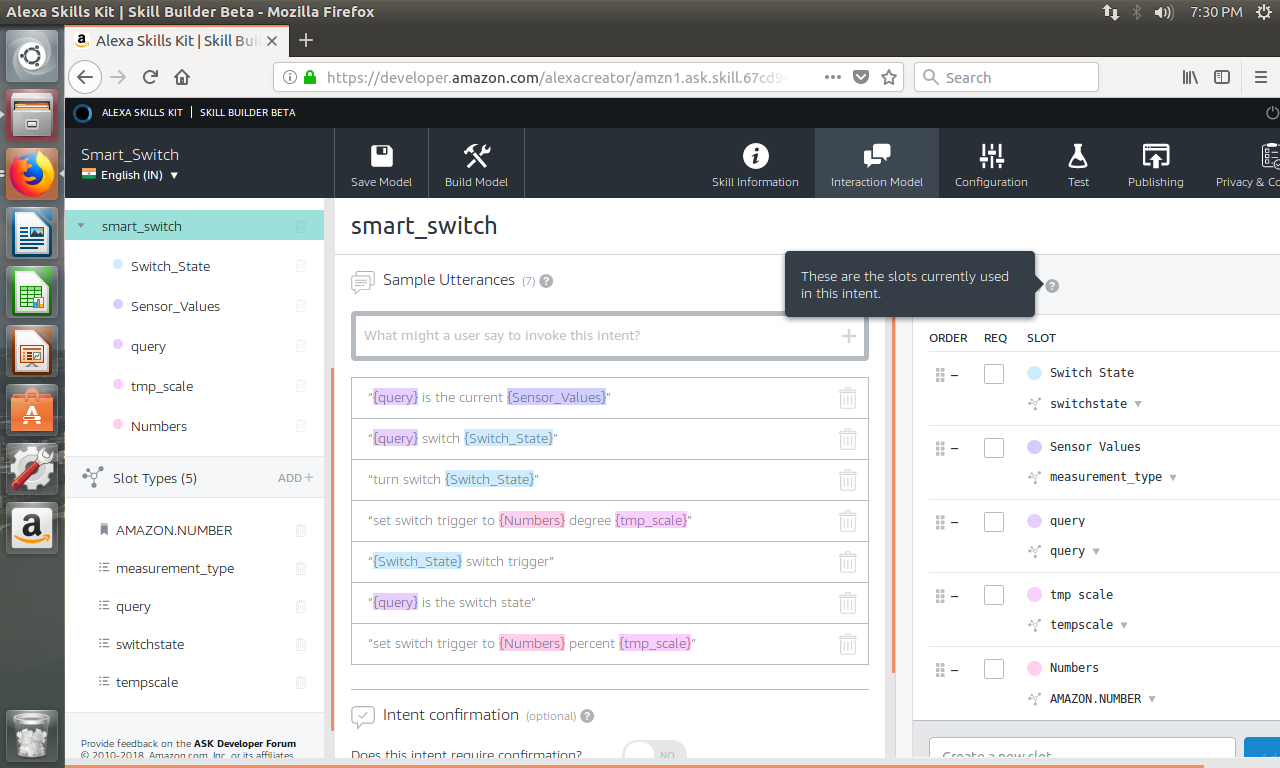Click Firefox home button

(x=182, y=77)
